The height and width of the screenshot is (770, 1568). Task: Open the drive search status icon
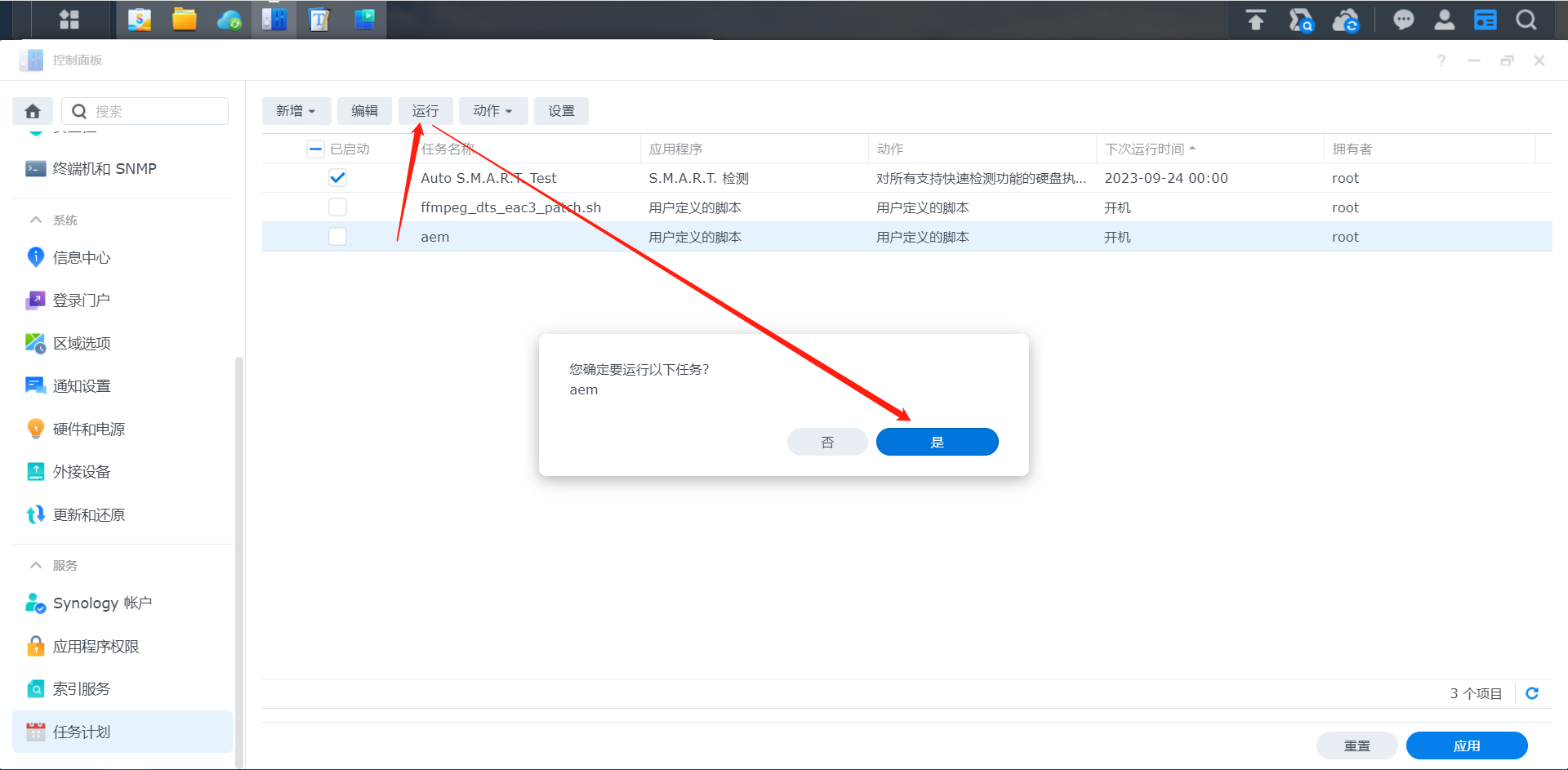(1301, 20)
